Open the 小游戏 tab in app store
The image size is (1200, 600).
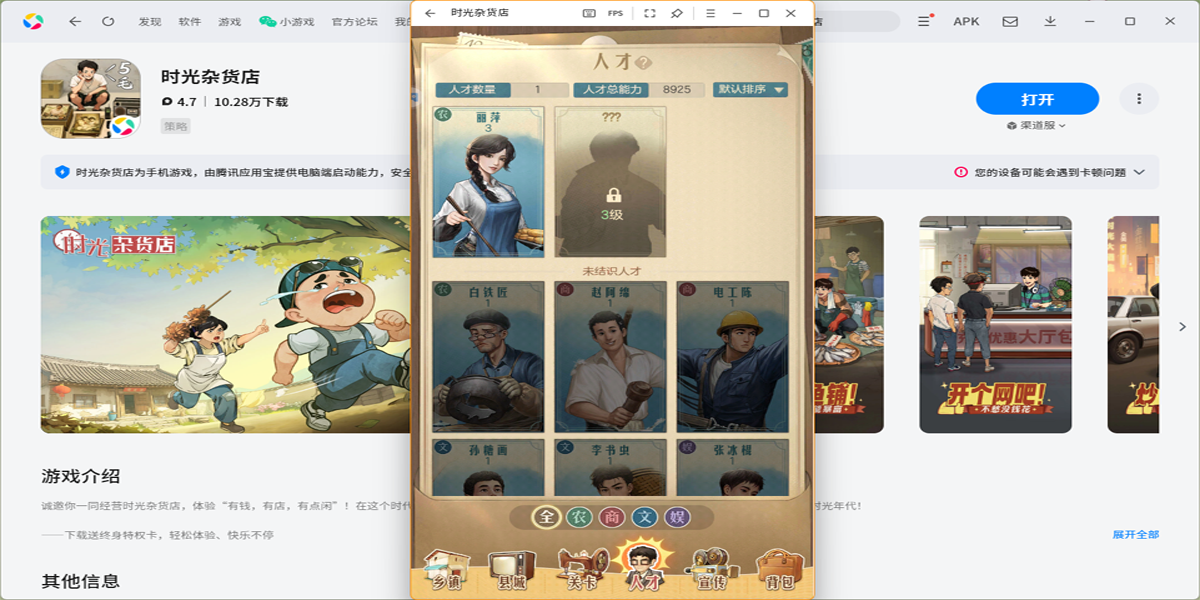287,21
